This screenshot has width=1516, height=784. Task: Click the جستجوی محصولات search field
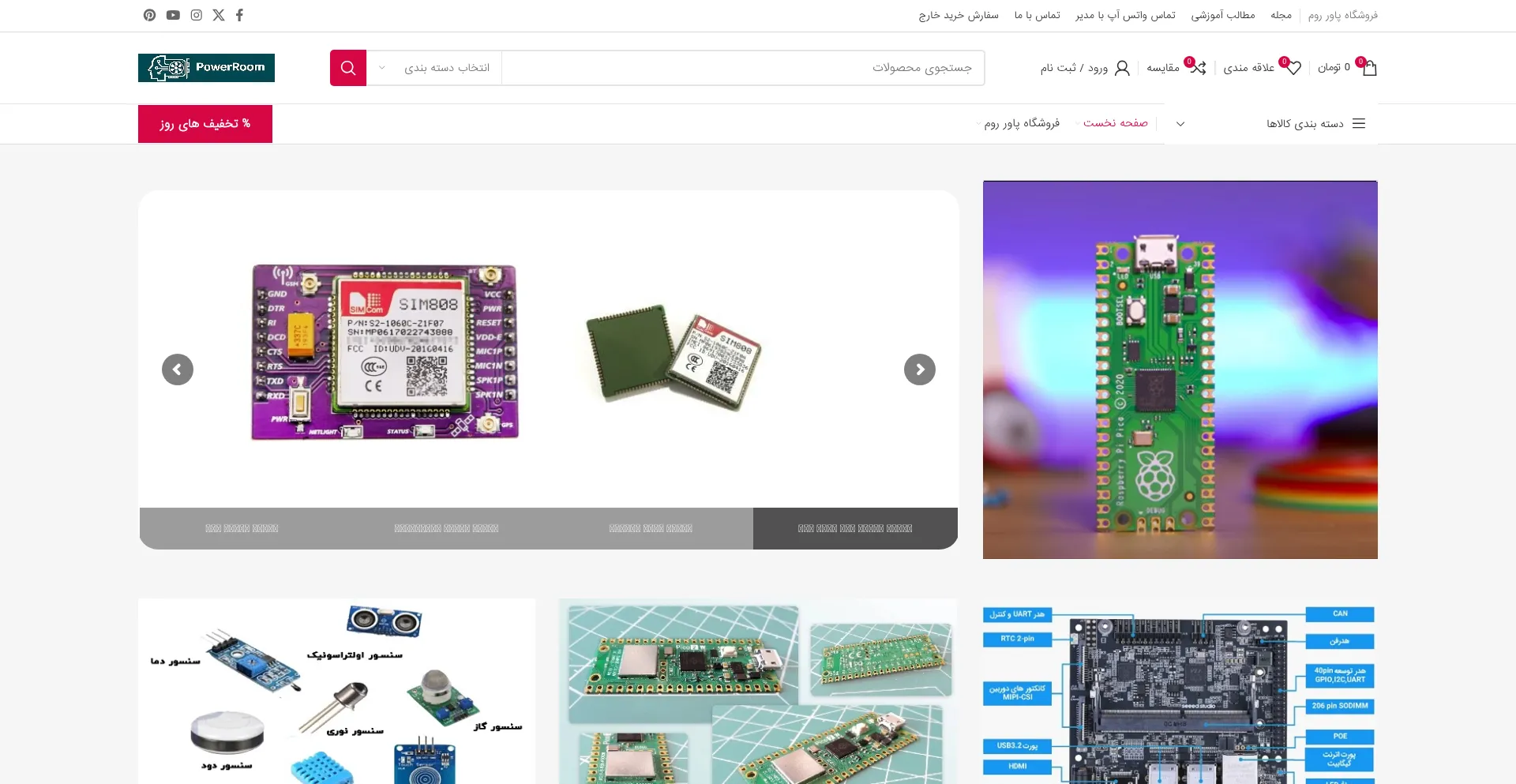(742, 68)
